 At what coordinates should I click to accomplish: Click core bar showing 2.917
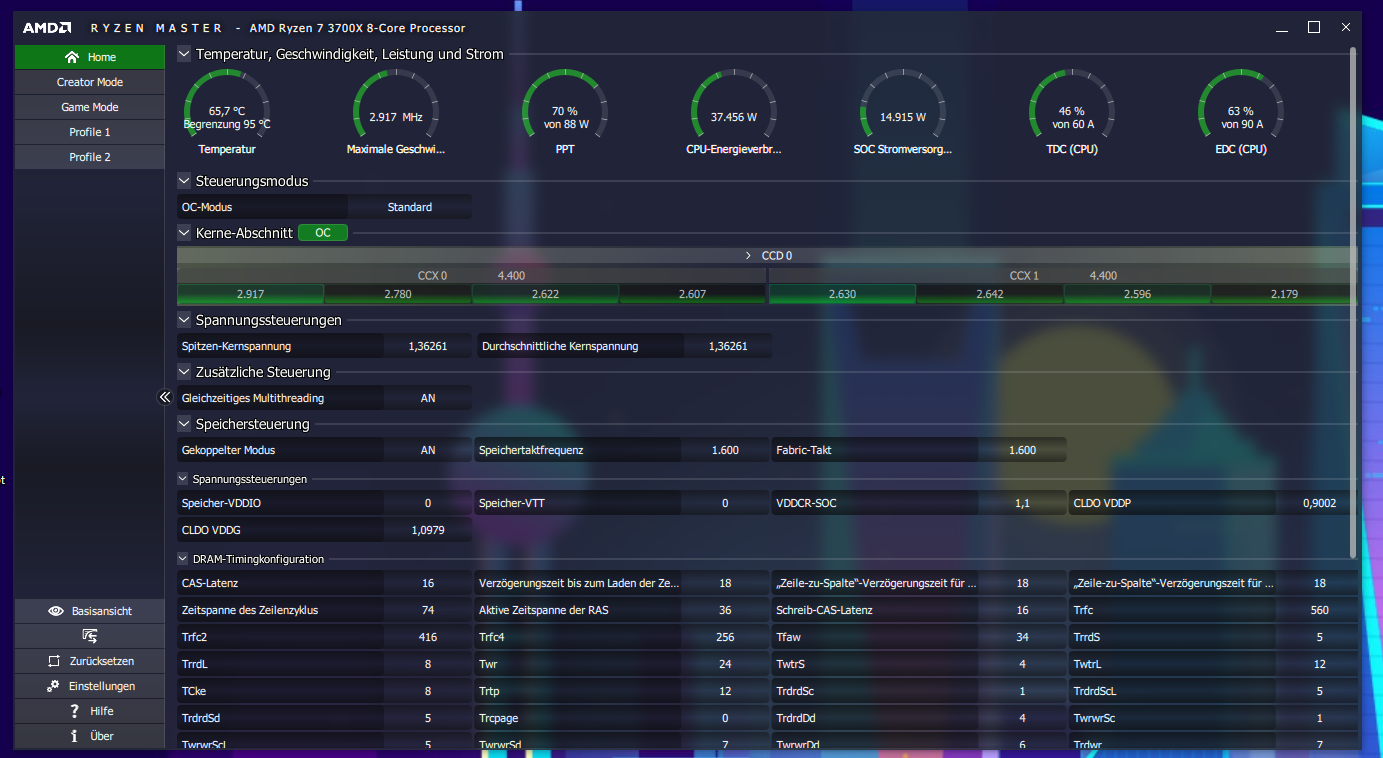[250, 294]
